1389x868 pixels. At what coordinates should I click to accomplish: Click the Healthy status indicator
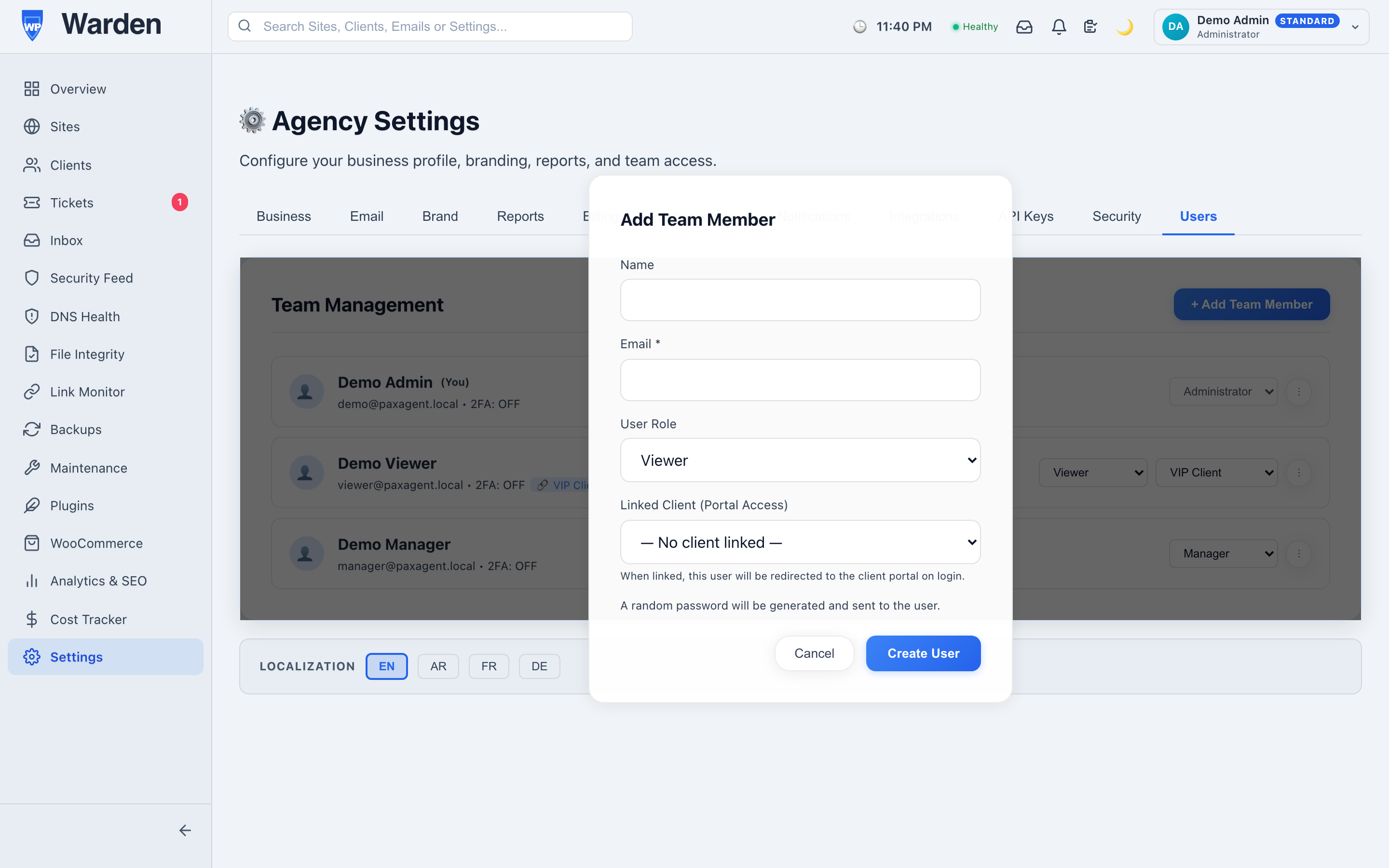point(975,27)
